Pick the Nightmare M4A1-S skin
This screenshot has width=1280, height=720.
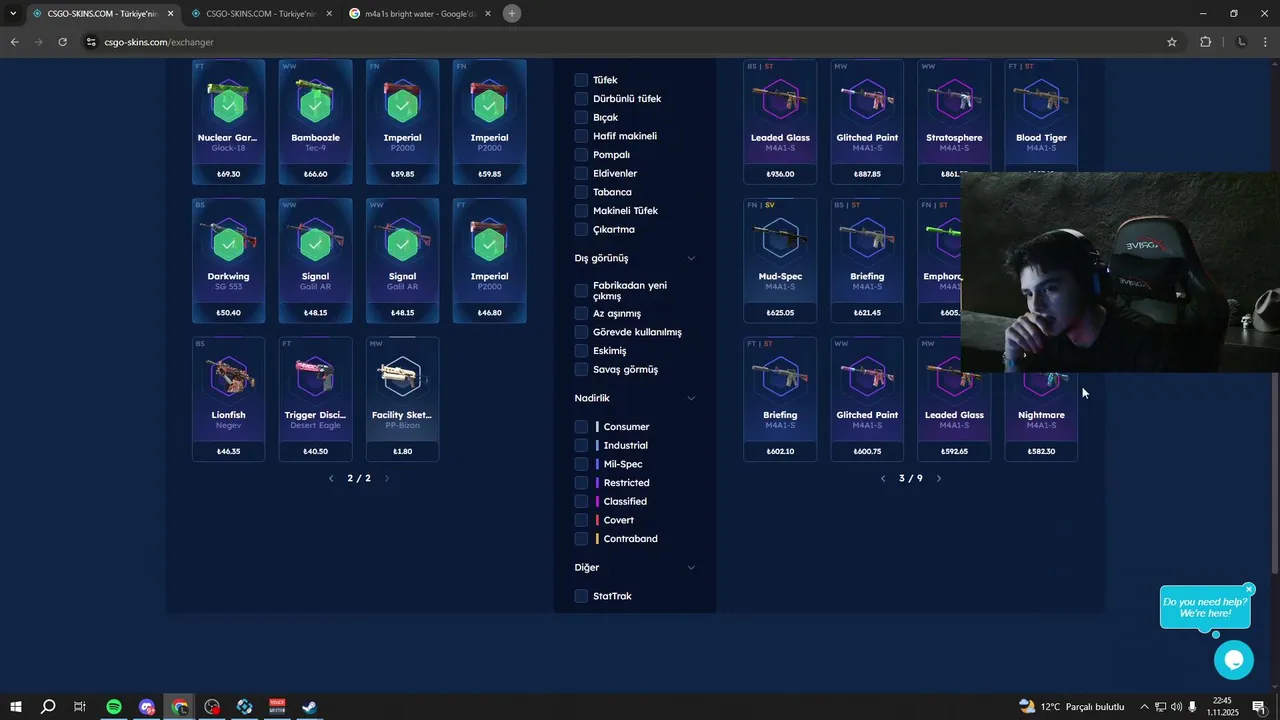click(1041, 415)
